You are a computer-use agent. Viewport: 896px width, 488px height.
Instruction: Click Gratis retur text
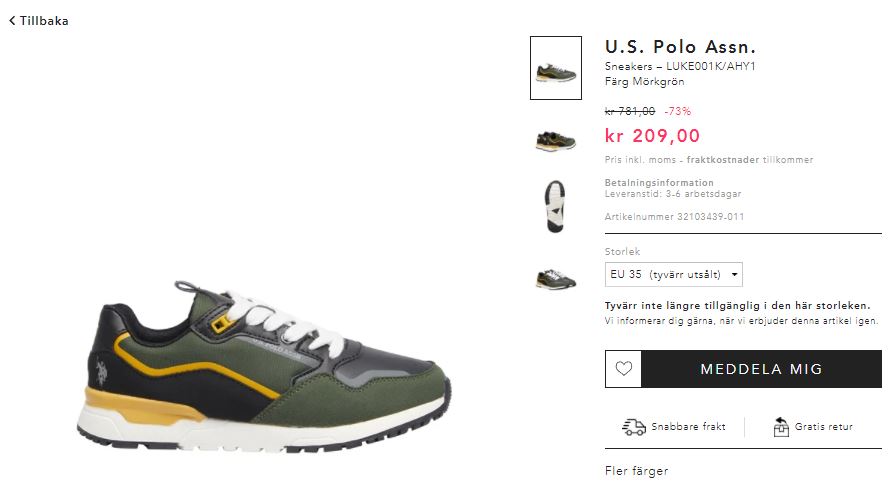823,426
